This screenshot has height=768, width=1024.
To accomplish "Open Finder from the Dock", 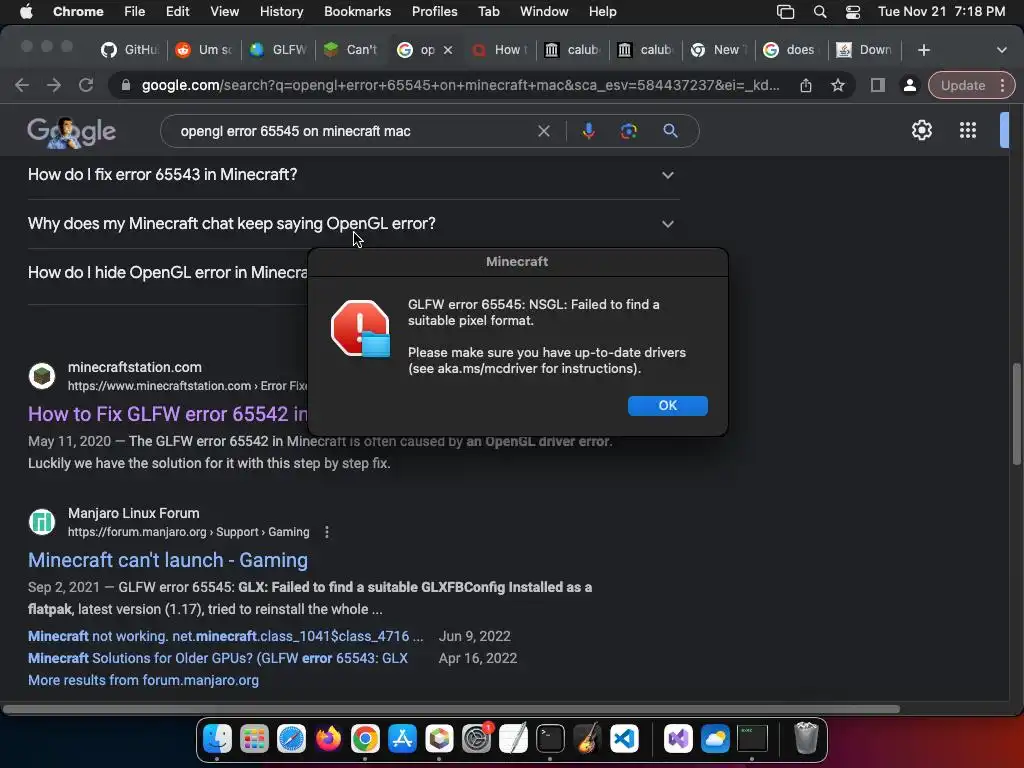I will pos(217,739).
